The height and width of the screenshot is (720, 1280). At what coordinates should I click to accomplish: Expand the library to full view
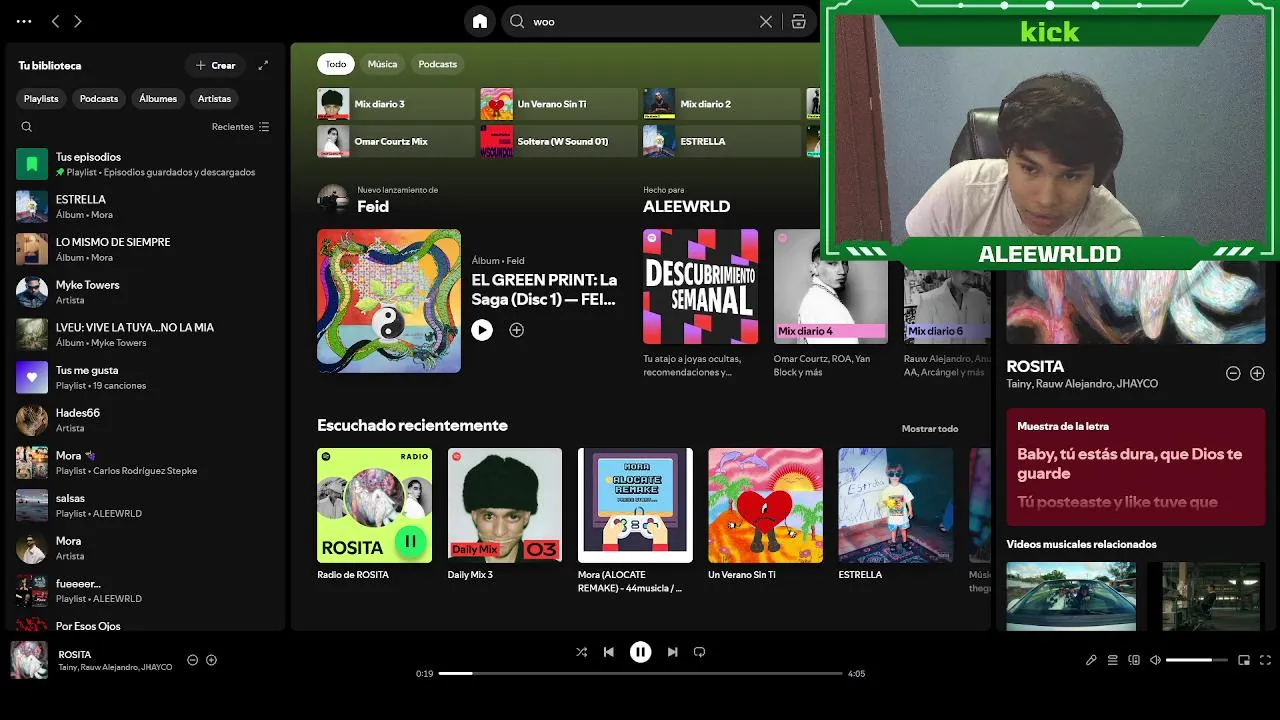point(263,65)
